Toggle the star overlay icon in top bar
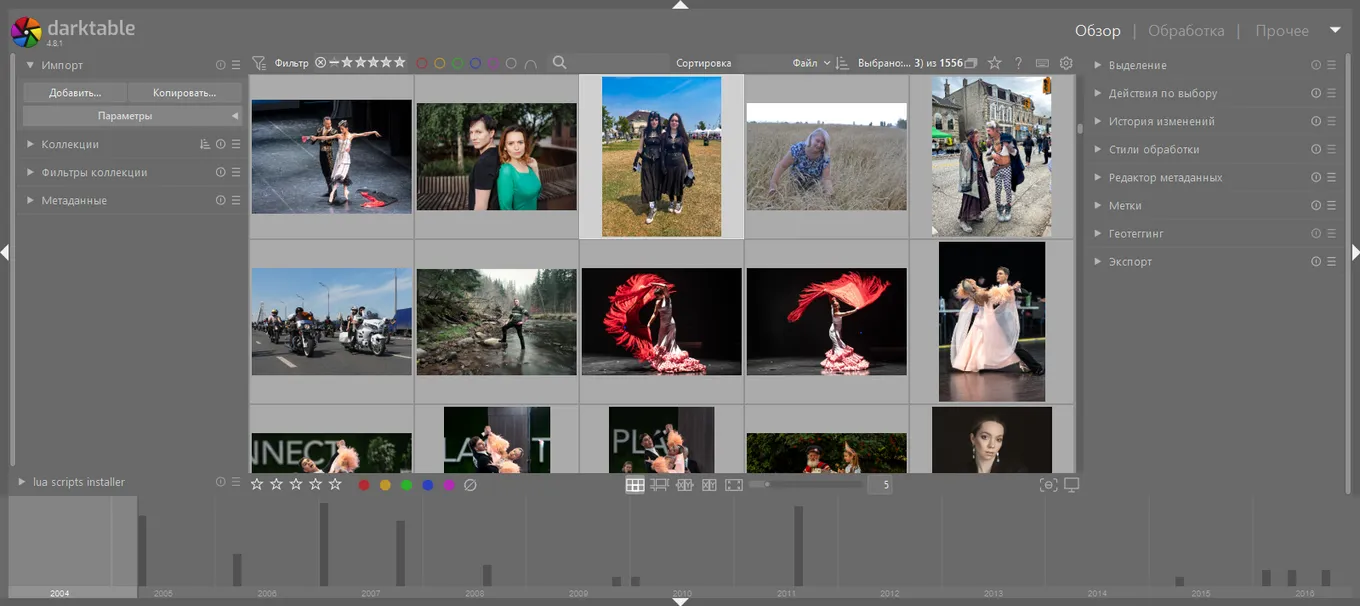Viewport: 1360px width, 606px height. (x=994, y=63)
